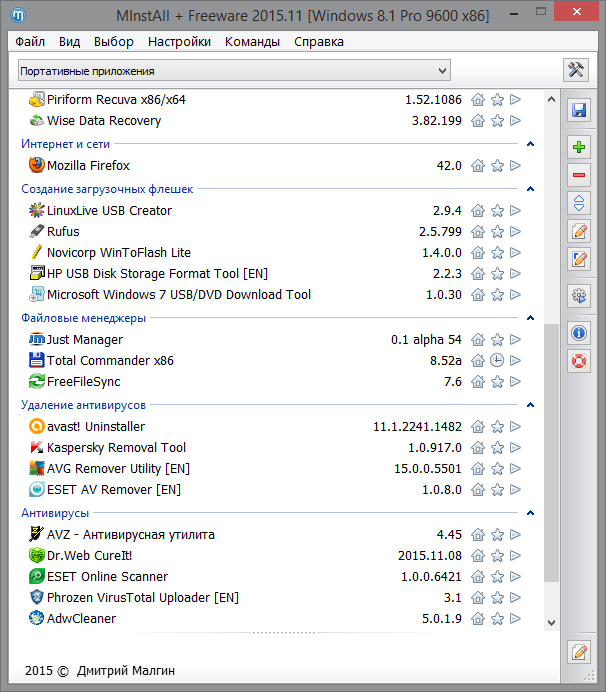Click the Антивирусы group header

tap(55, 513)
